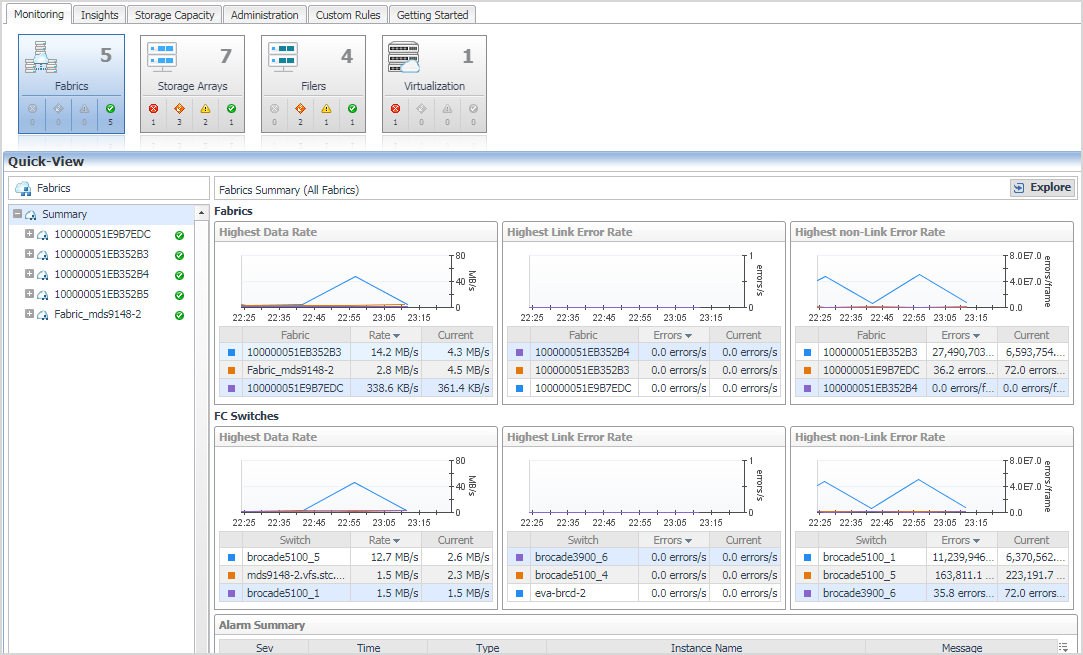Expand the 100000051E9B7EDC fabric node
Image resolution: width=1083 pixels, height=655 pixels.
[x=30, y=234]
